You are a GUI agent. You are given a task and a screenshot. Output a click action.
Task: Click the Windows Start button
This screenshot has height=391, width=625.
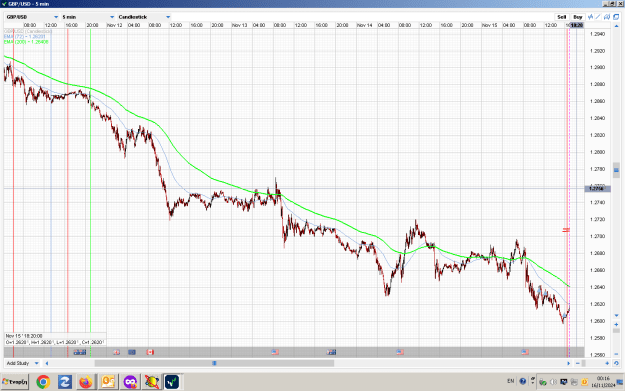click(x=15, y=382)
